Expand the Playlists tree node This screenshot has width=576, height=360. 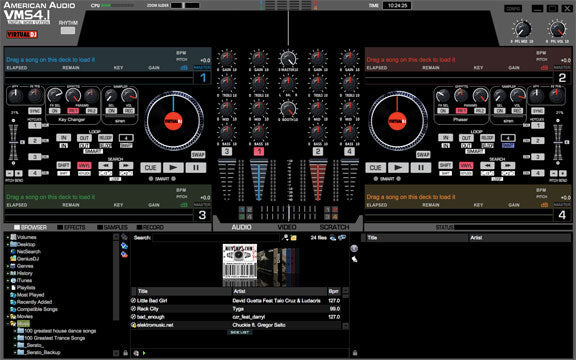click(x=8, y=288)
